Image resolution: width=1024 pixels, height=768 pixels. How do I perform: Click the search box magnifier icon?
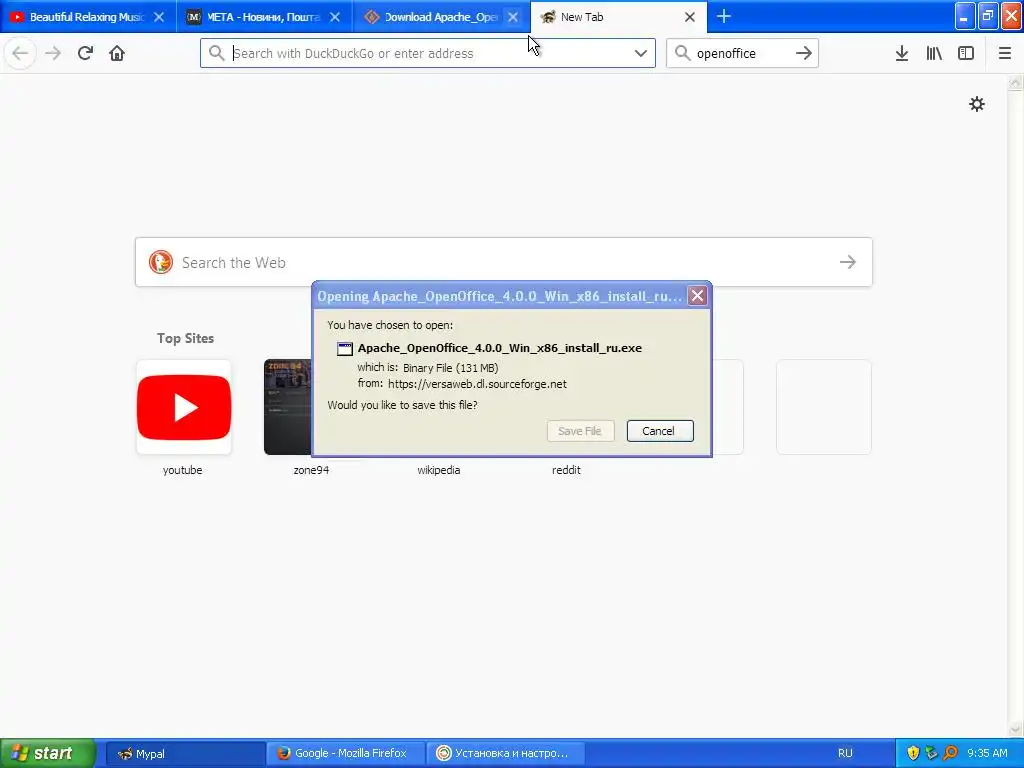[x=682, y=53]
